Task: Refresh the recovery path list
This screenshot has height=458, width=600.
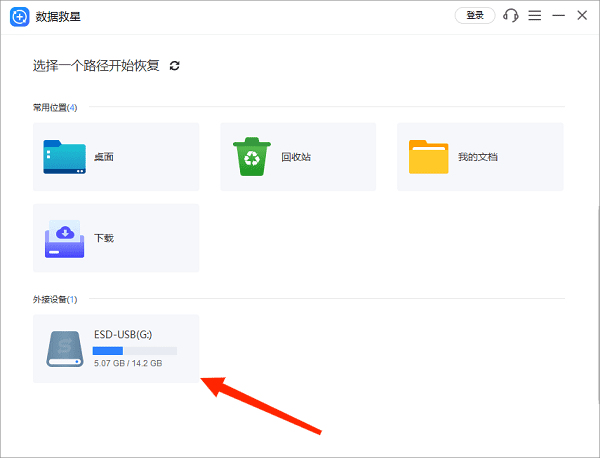Action: click(x=175, y=66)
